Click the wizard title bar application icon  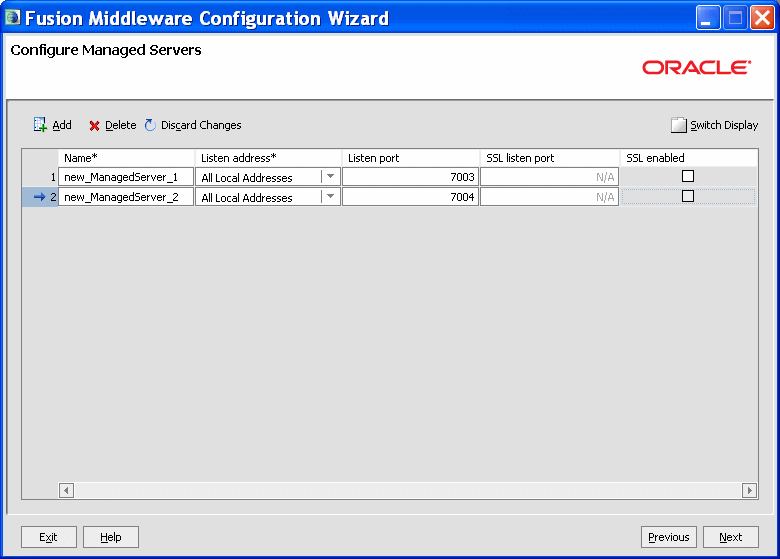click(12, 17)
